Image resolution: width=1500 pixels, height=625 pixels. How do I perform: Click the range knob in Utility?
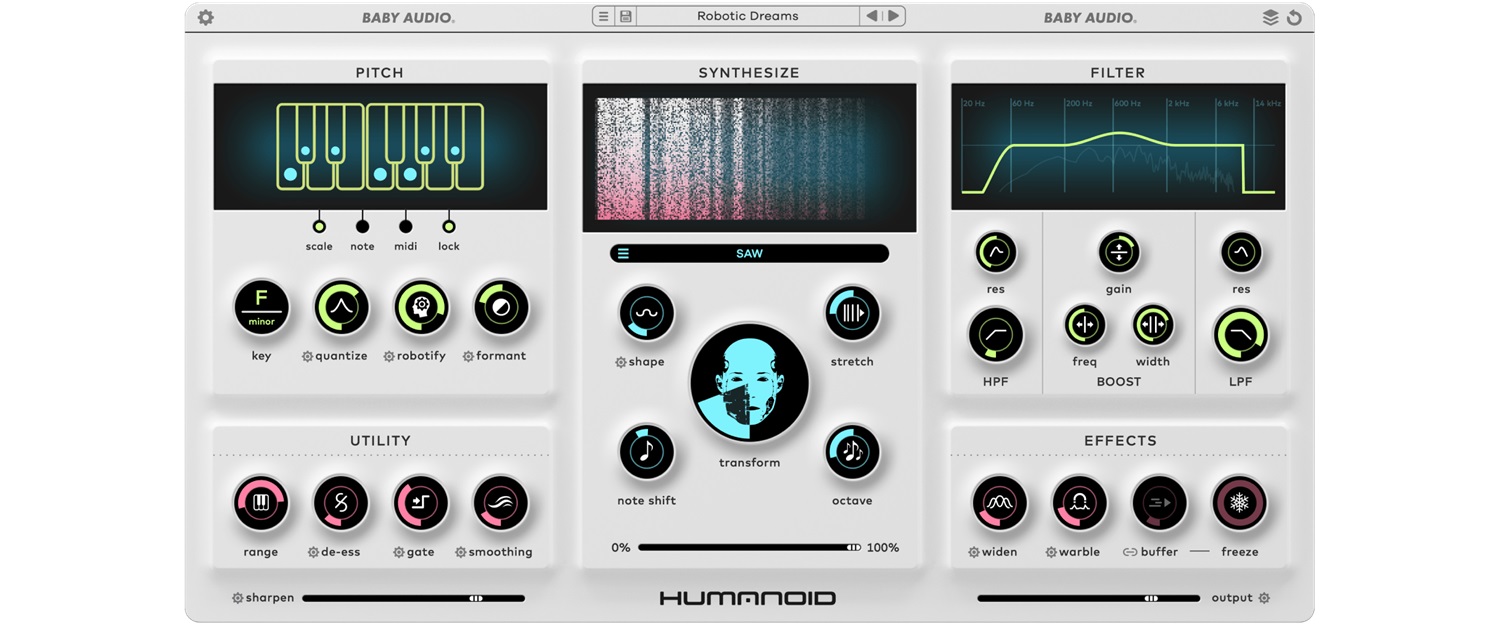tap(261, 503)
